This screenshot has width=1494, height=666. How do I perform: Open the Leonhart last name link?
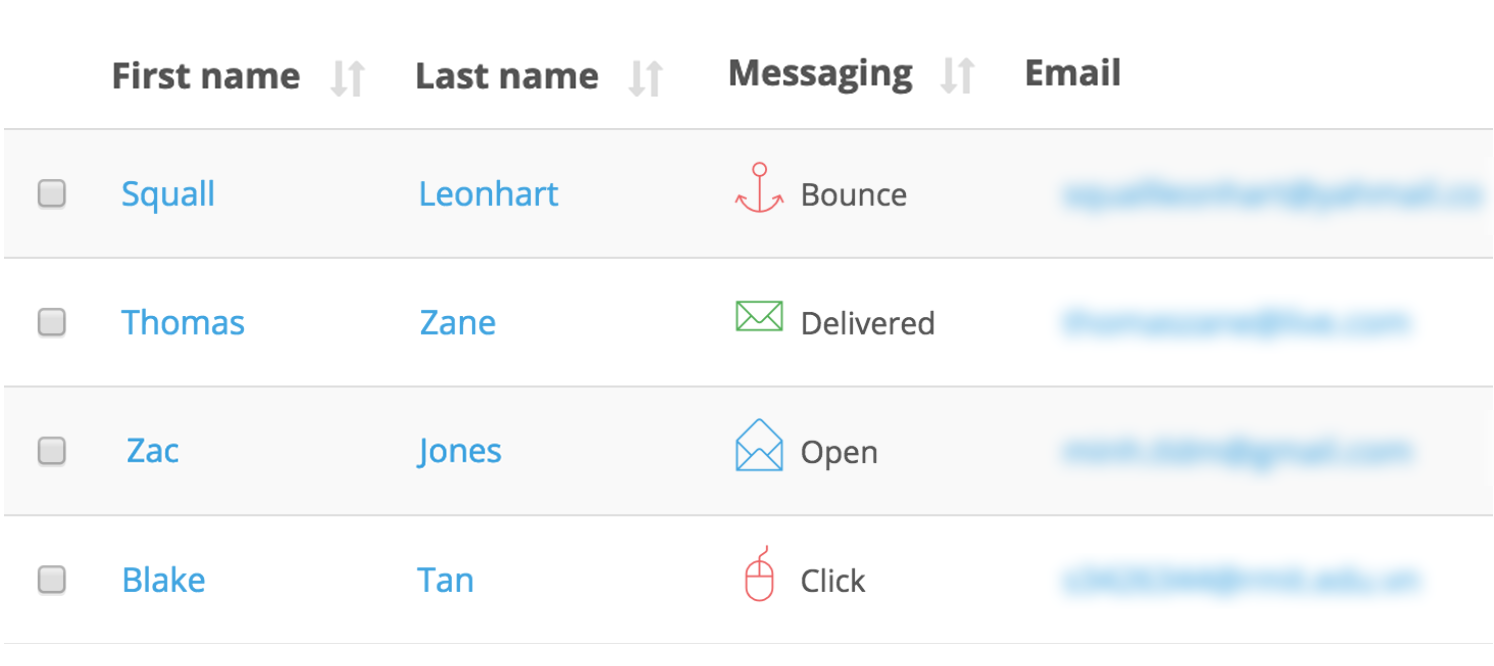coord(488,194)
